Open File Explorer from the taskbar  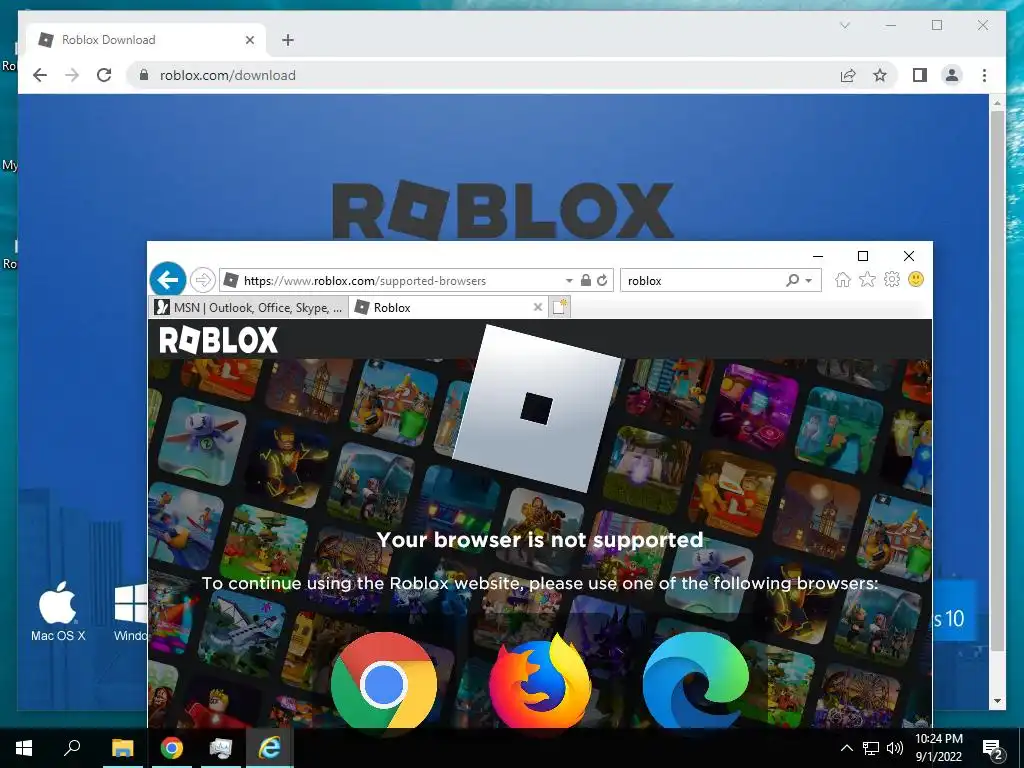click(122, 748)
